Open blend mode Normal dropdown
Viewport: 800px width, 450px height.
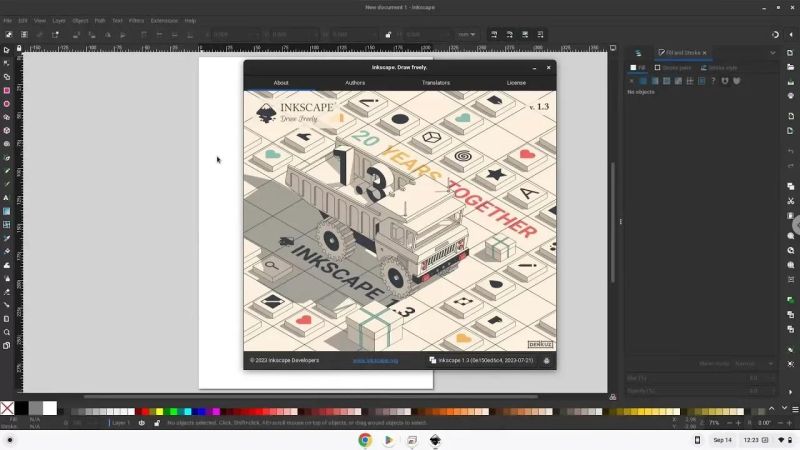pos(754,364)
